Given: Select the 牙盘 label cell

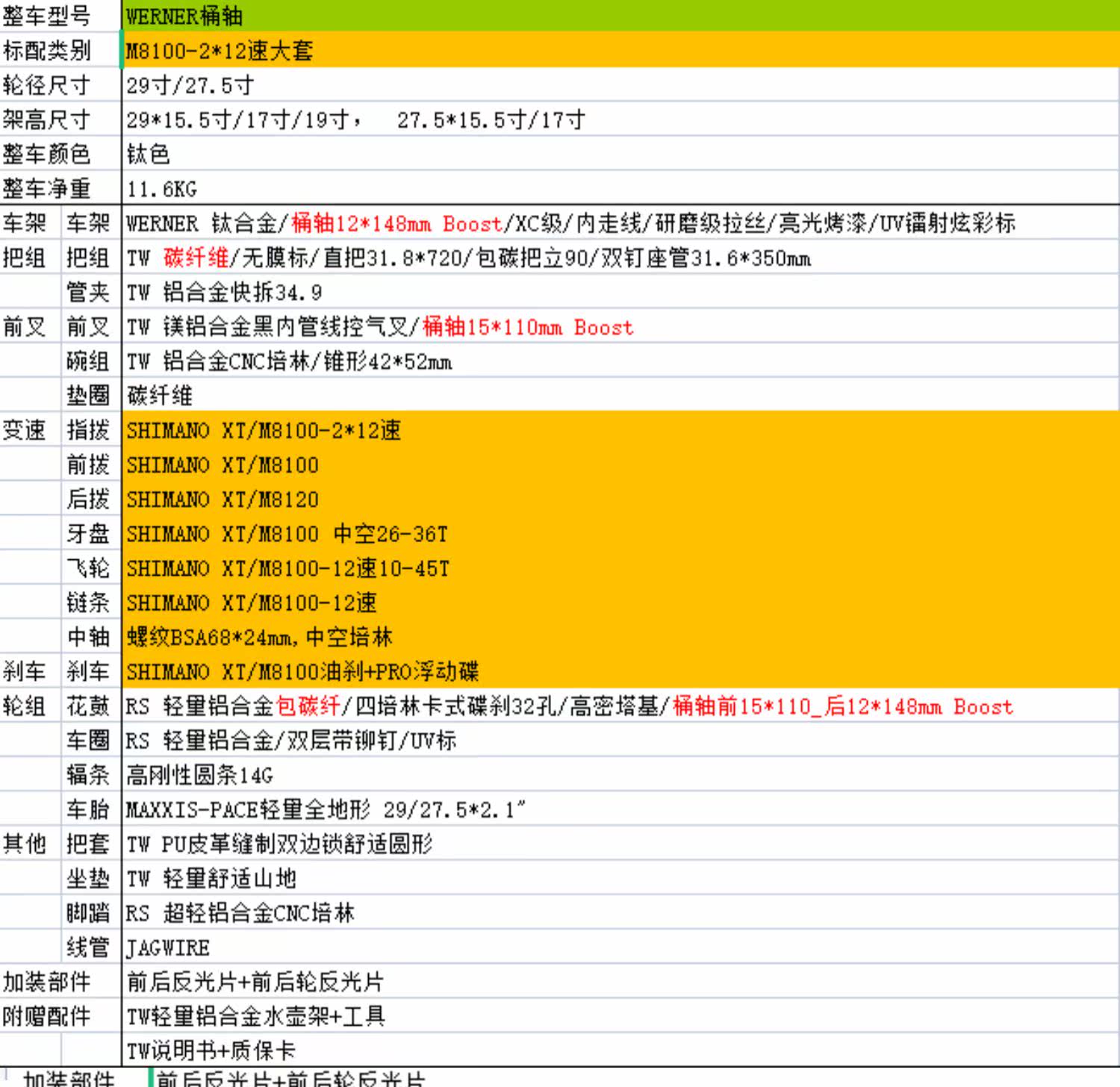Looking at the screenshot, I should click(x=90, y=533).
